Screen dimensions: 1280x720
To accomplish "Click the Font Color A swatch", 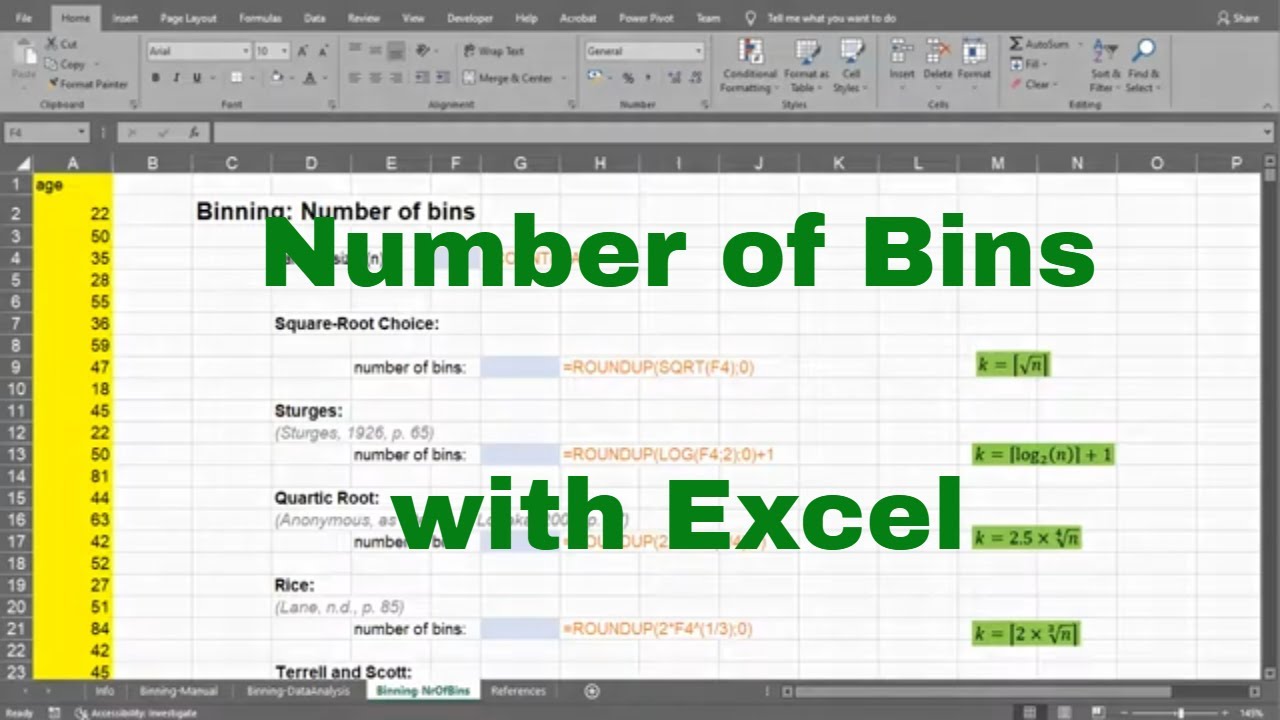I will [x=311, y=78].
